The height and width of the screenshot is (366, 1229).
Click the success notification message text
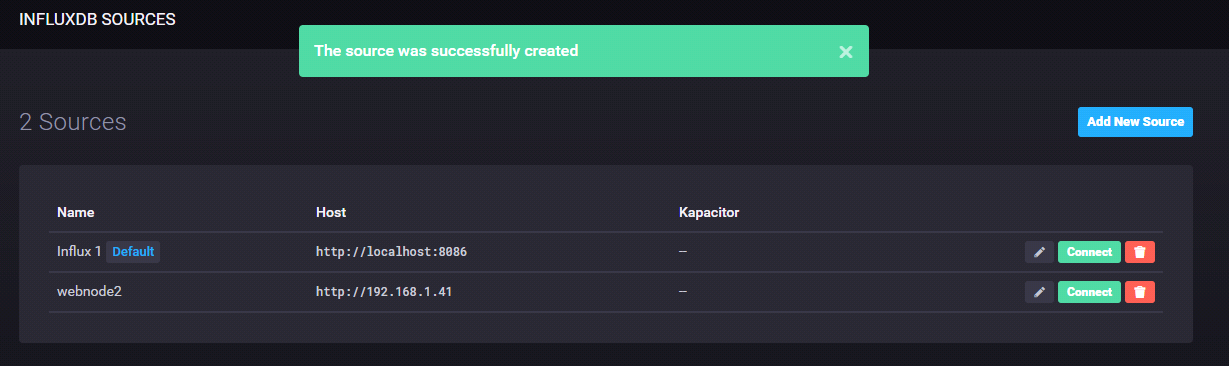[446, 50]
